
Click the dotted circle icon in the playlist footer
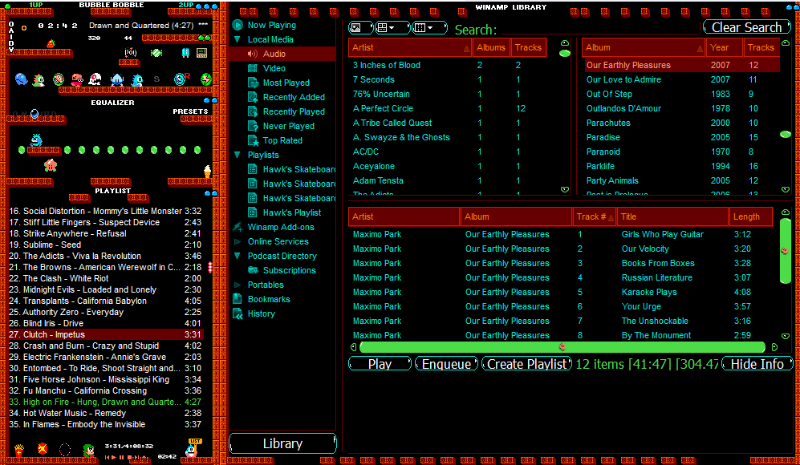65,449
